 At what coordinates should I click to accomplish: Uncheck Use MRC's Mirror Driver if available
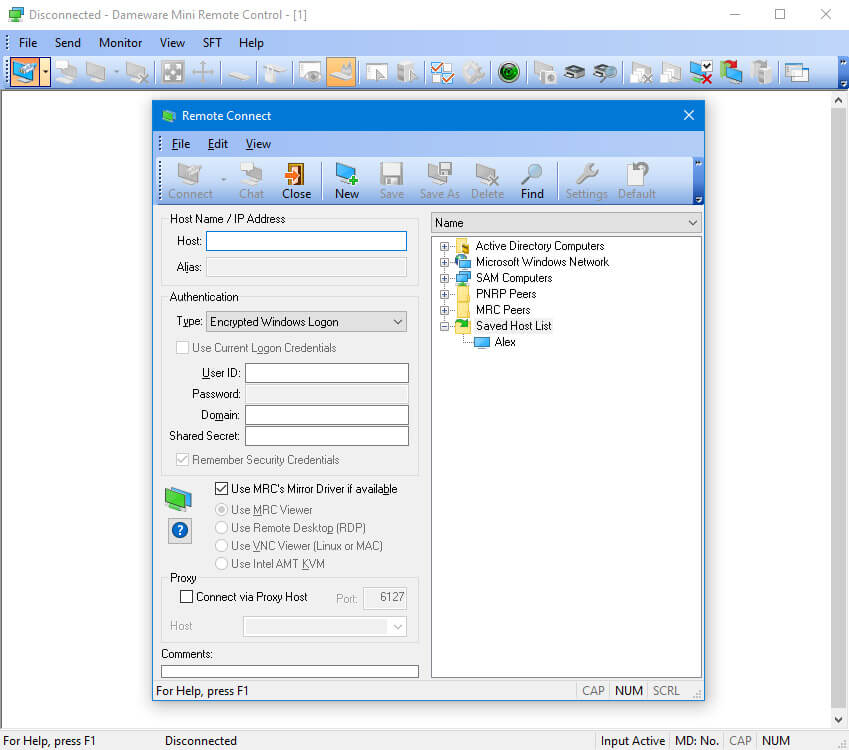pyautogui.click(x=221, y=488)
